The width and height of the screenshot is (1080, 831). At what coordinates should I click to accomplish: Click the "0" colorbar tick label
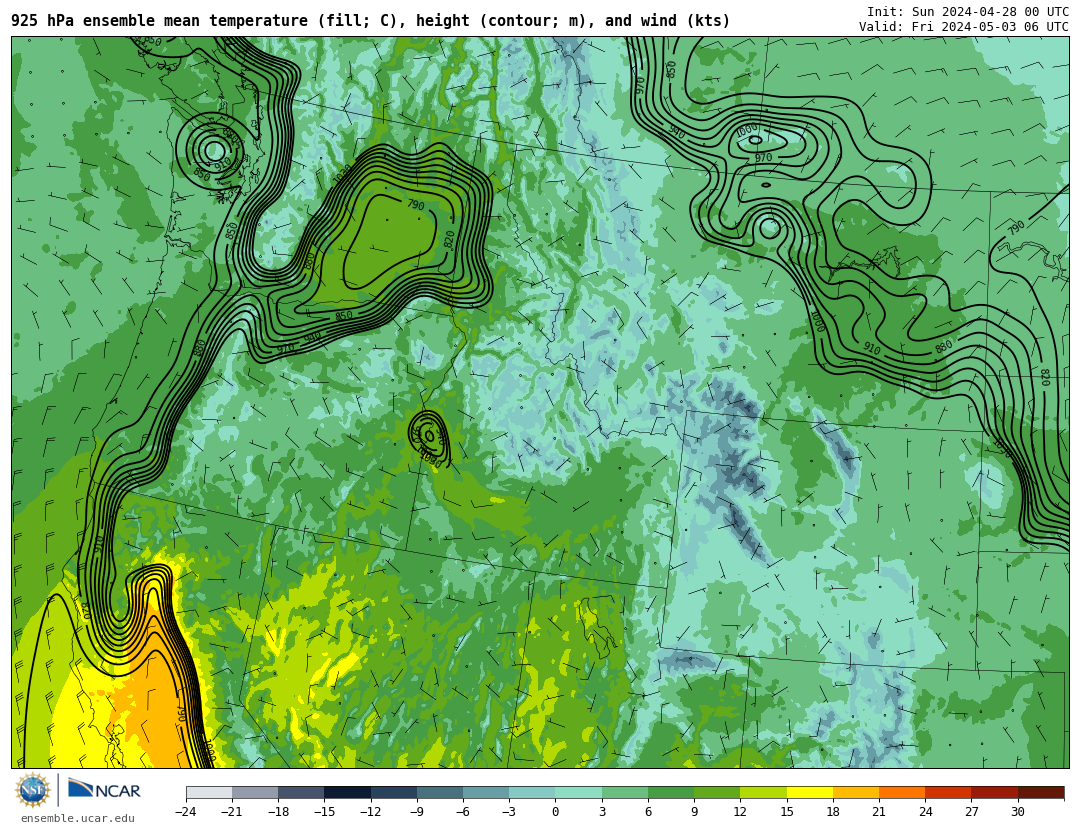click(x=556, y=812)
